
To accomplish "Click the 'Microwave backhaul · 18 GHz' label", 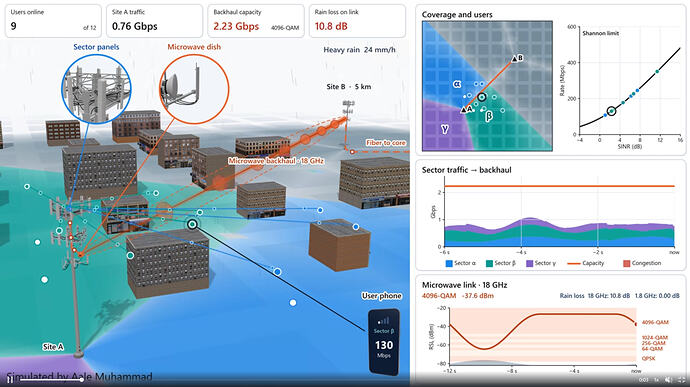I will coord(276,161).
